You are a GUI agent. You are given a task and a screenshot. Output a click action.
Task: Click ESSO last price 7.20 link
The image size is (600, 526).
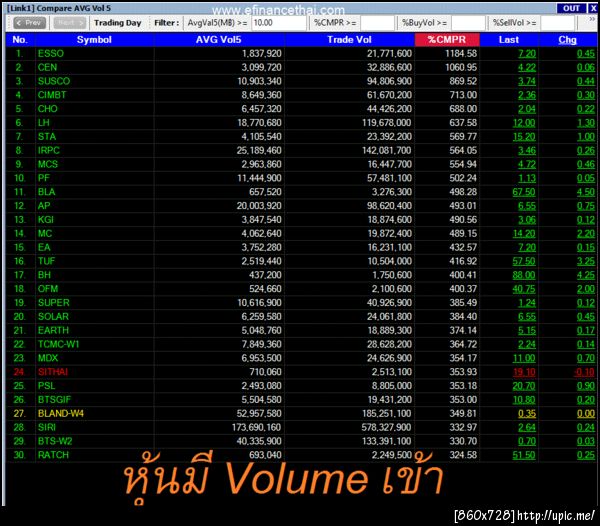tap(527, 54)
